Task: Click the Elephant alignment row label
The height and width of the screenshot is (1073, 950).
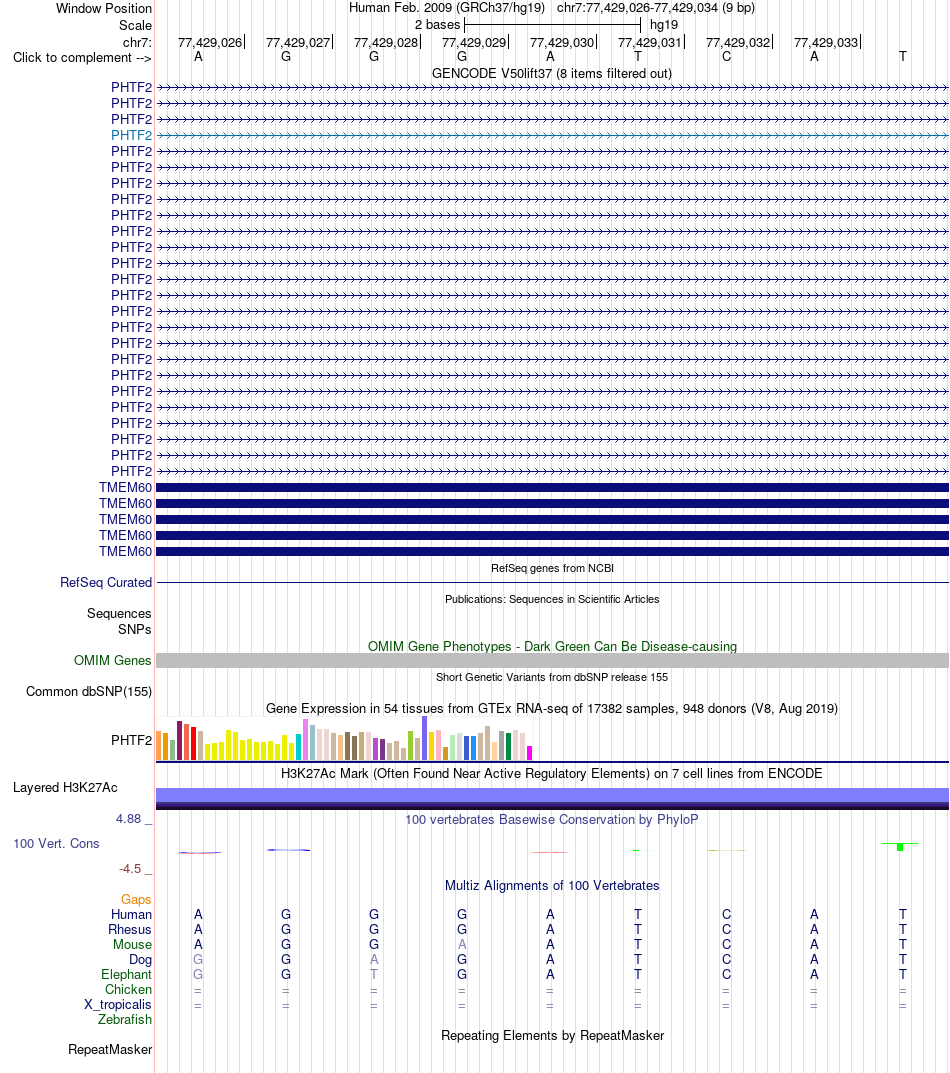Action: 126,975
